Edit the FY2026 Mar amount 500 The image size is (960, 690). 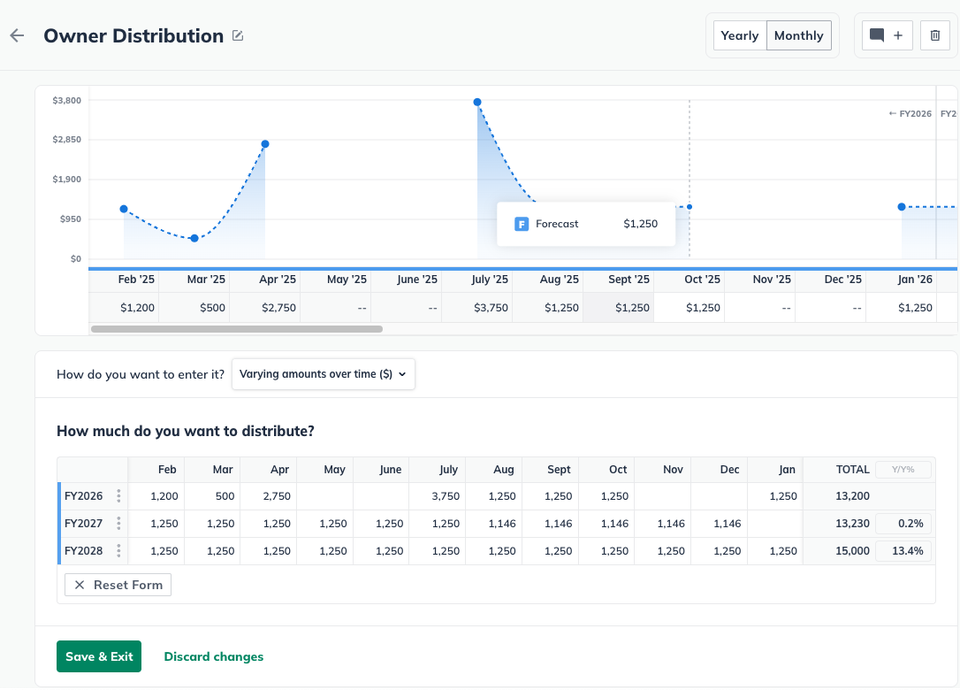coord(212,496)
